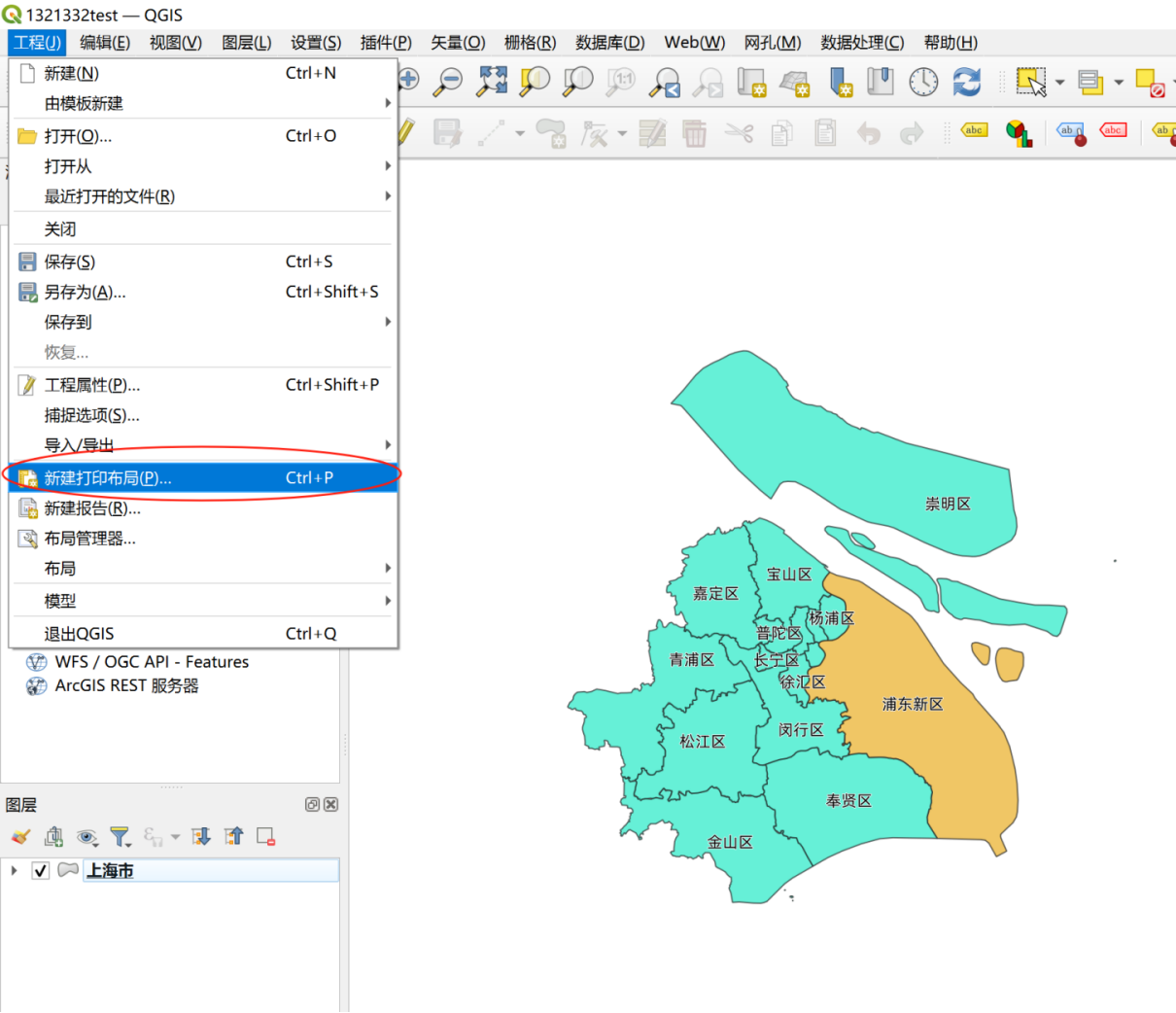Choose 新建打印布局(P)... menu entry
Viewport: 1176px width, 1013px height.
pos(203,478)
